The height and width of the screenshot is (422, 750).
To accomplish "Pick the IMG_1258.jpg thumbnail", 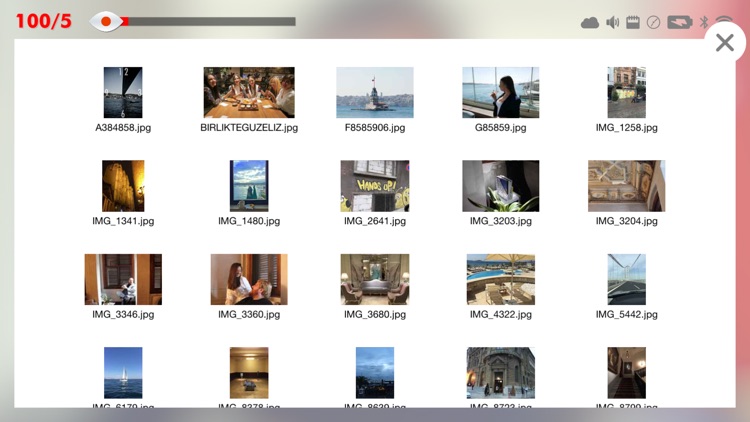I will [x=627, y=93].
